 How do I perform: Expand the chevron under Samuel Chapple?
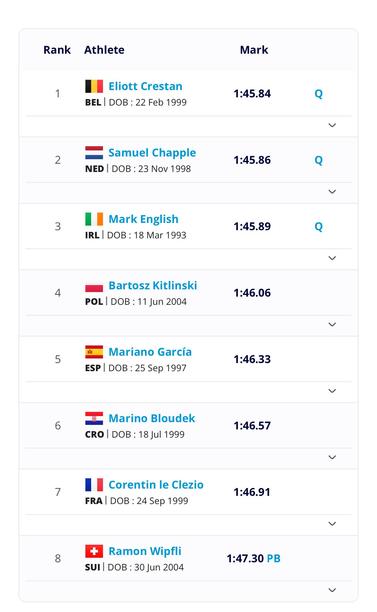coord(332,192)
